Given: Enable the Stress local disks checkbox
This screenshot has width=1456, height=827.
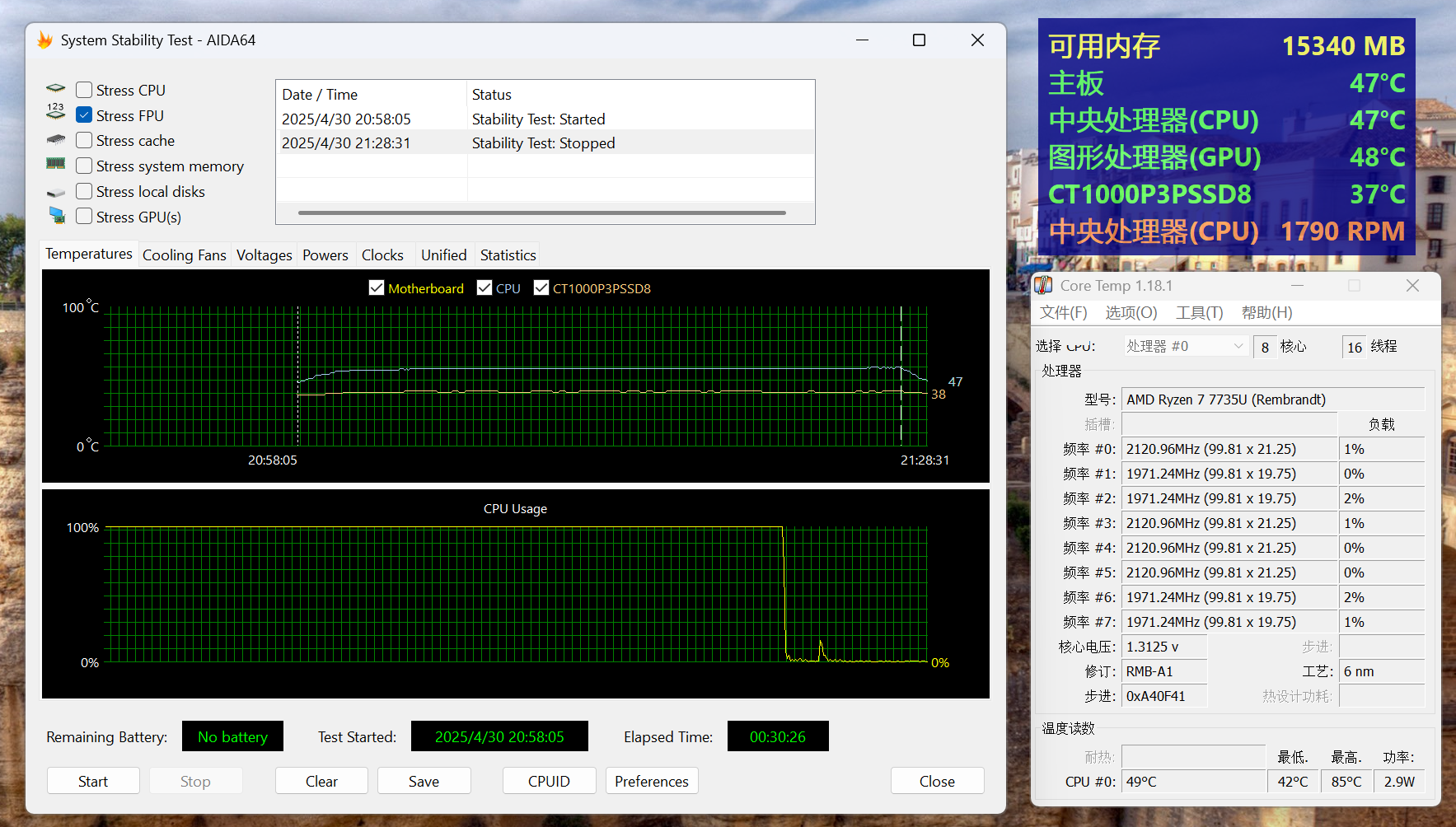Looking at the screenshot, I should pos(84,191).
